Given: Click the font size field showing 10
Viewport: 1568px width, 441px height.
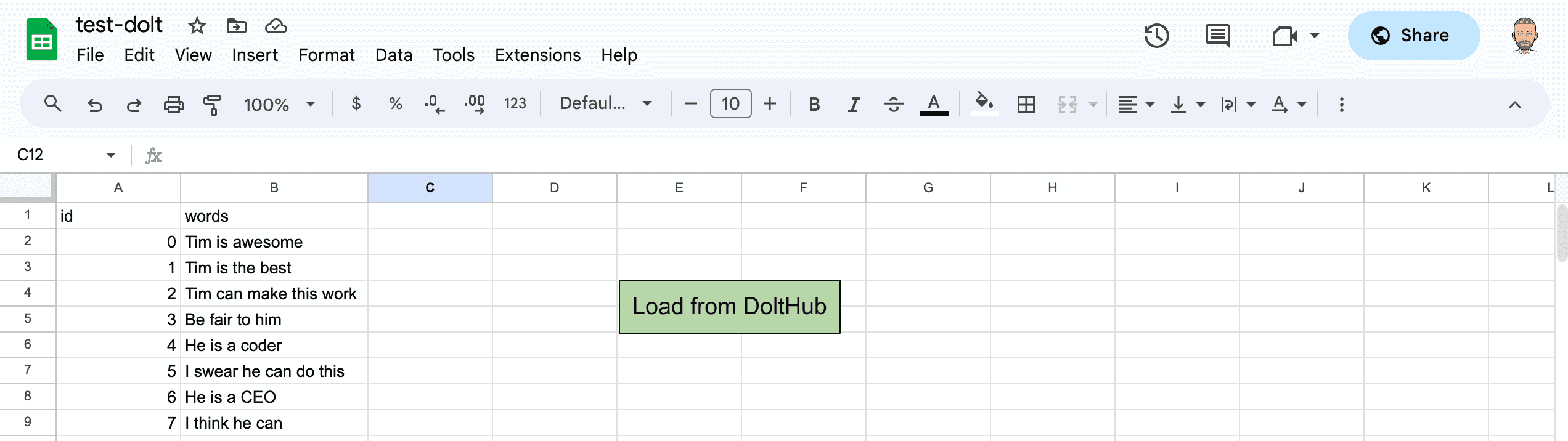Looking at the screenshot, I should [730, 103].
